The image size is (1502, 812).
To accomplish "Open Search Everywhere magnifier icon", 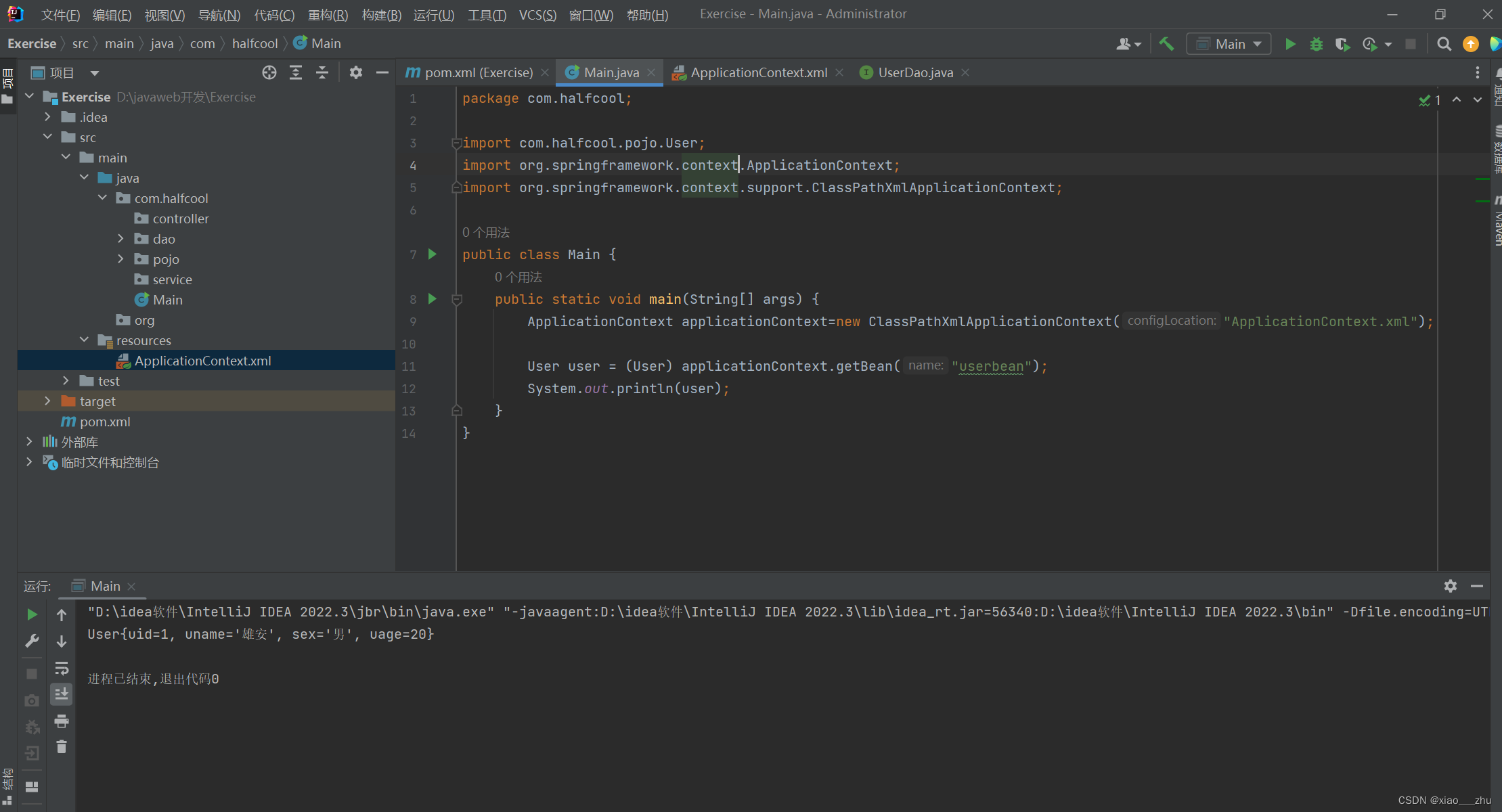I will pos(1444,44).
